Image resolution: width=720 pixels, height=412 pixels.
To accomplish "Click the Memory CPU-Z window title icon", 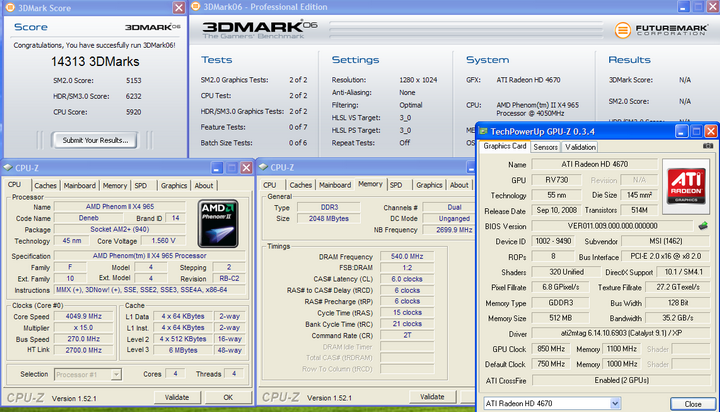I will click(x=263, y=167).
